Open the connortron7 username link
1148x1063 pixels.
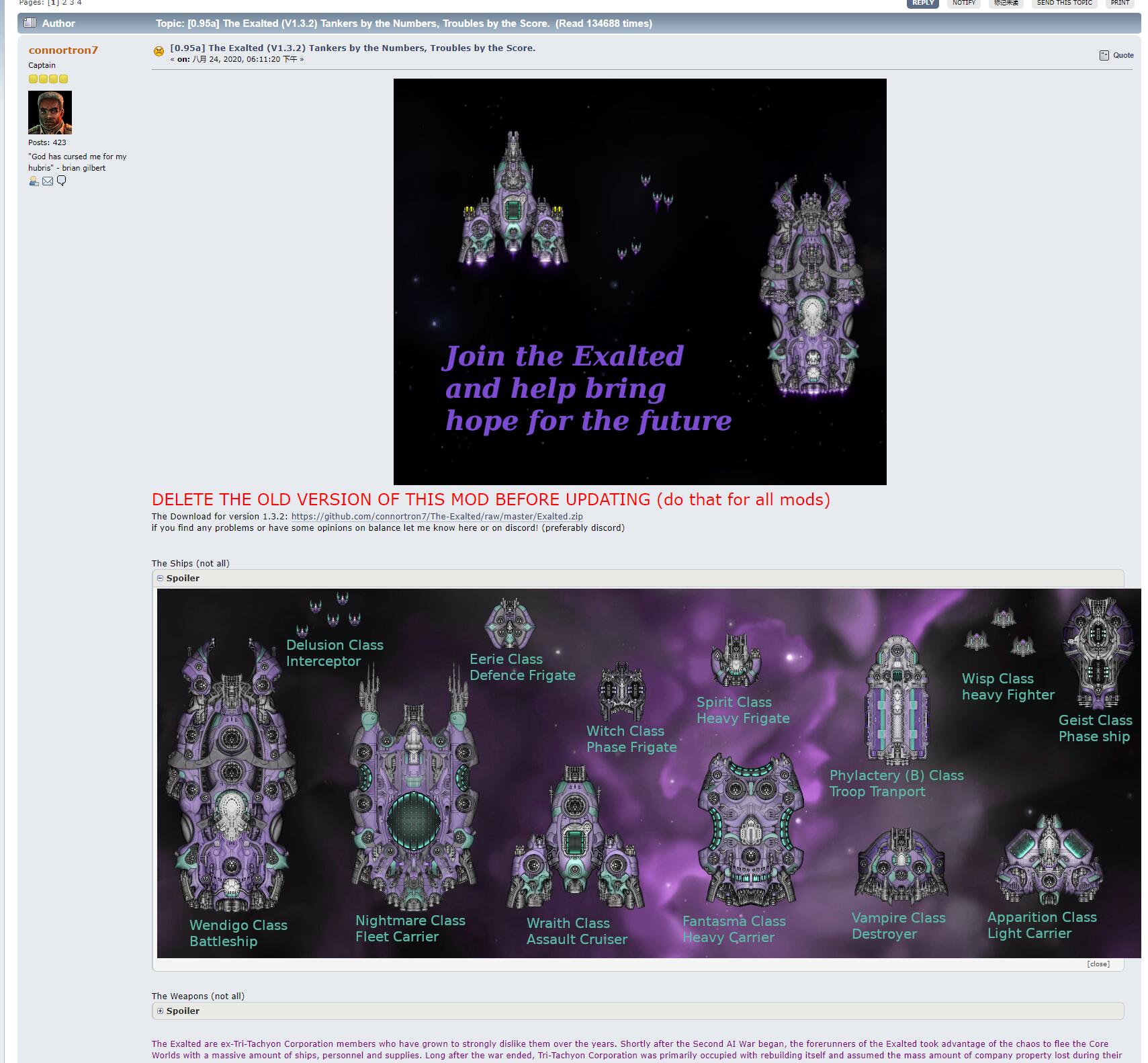pos(63,50)
